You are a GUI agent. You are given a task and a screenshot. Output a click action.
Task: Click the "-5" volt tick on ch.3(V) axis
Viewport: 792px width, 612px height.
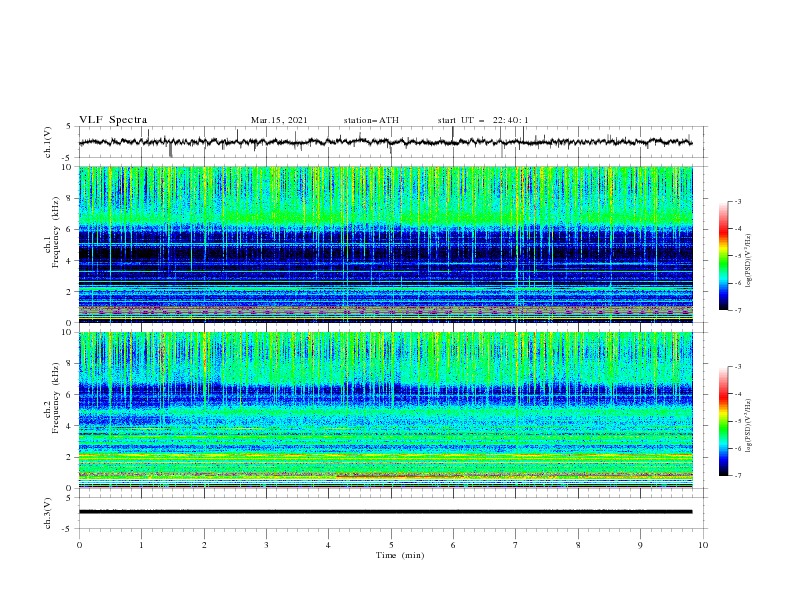(67, 529)
